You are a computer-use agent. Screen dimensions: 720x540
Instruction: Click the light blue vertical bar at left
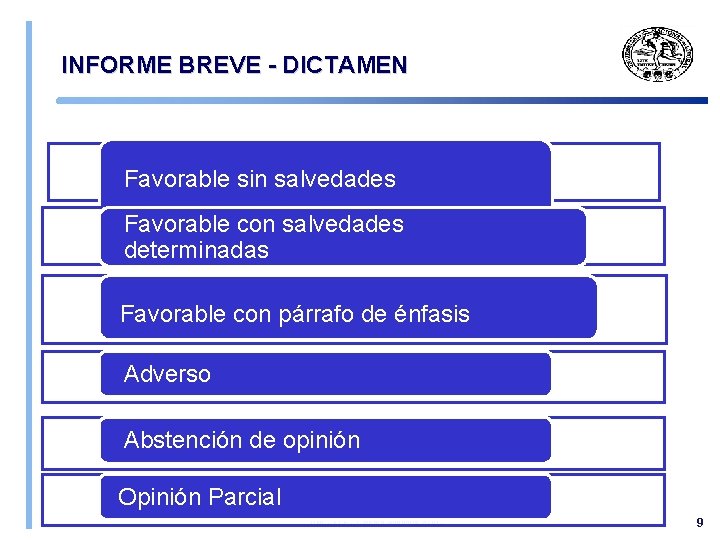tap(29, 270)
